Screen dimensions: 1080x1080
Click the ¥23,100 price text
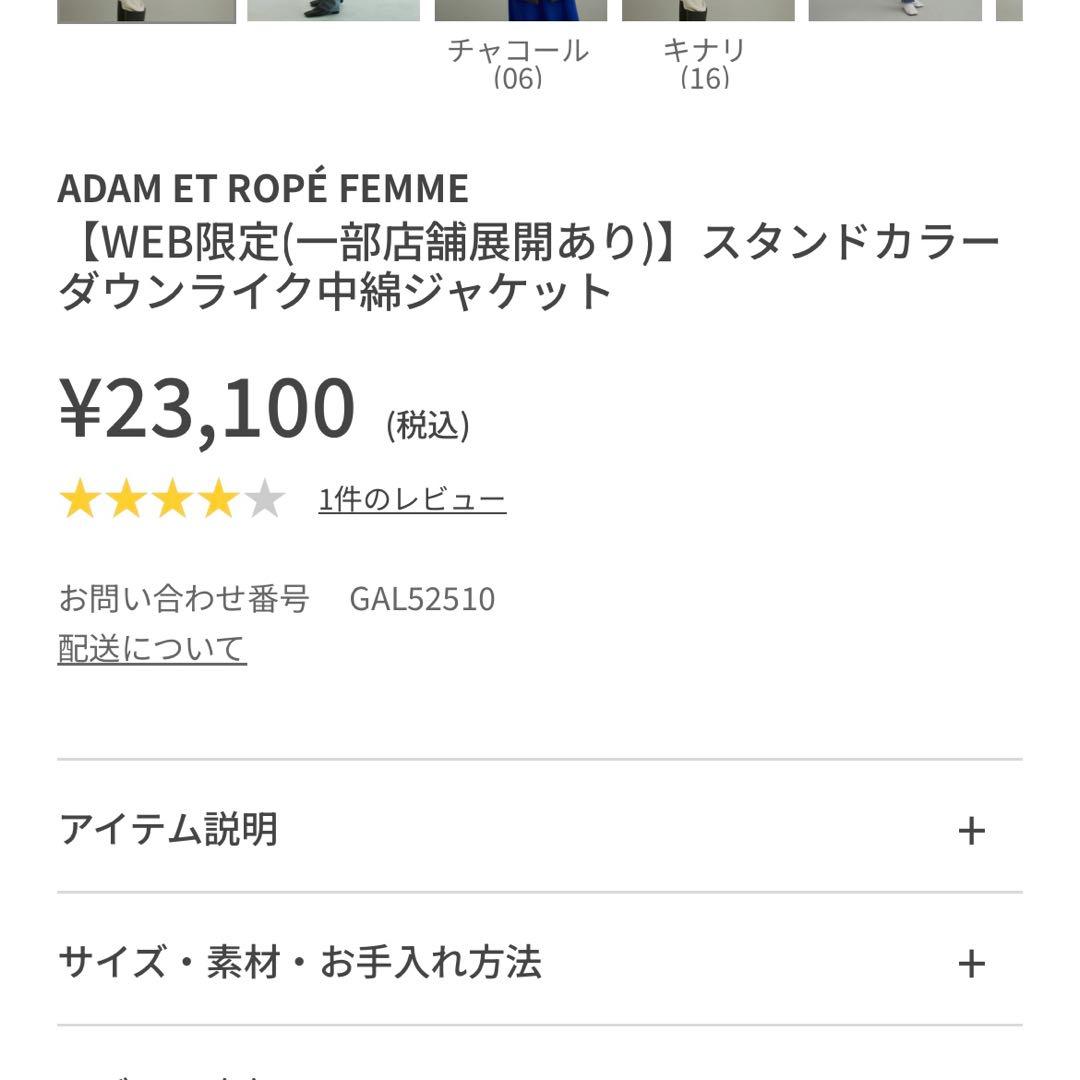[207, 408]
